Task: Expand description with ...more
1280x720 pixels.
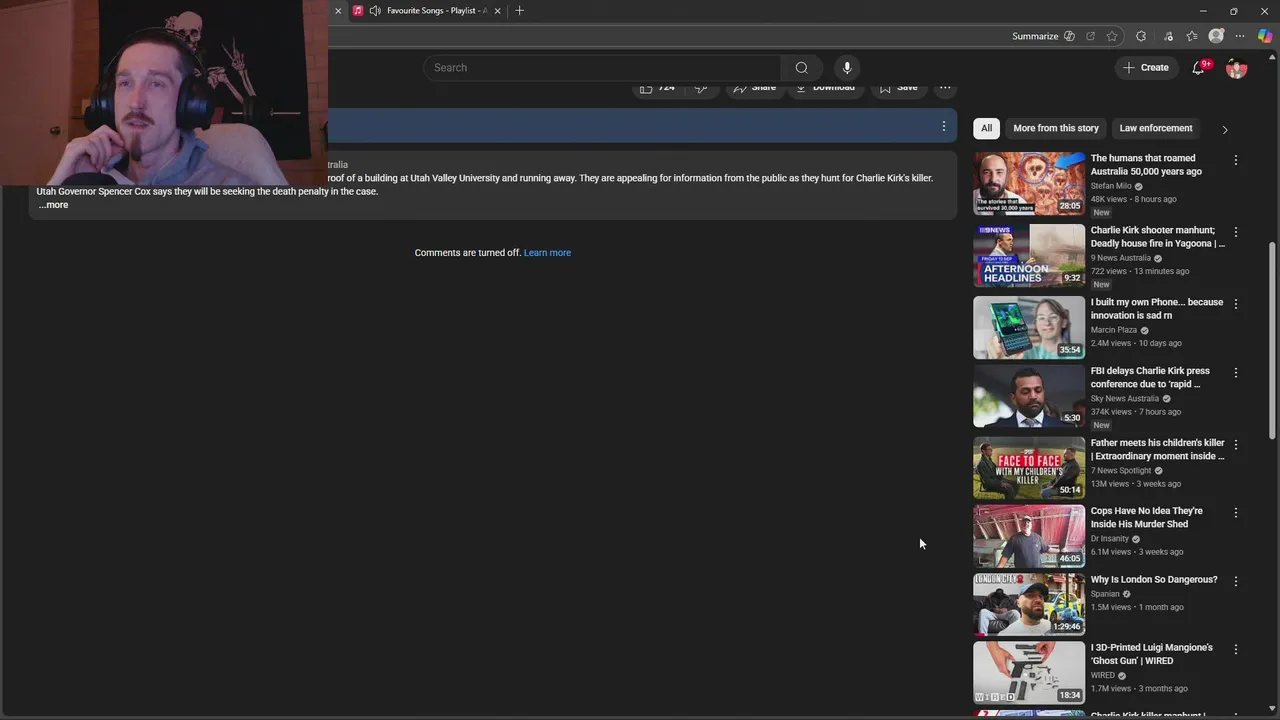Action: pos(54,205)
